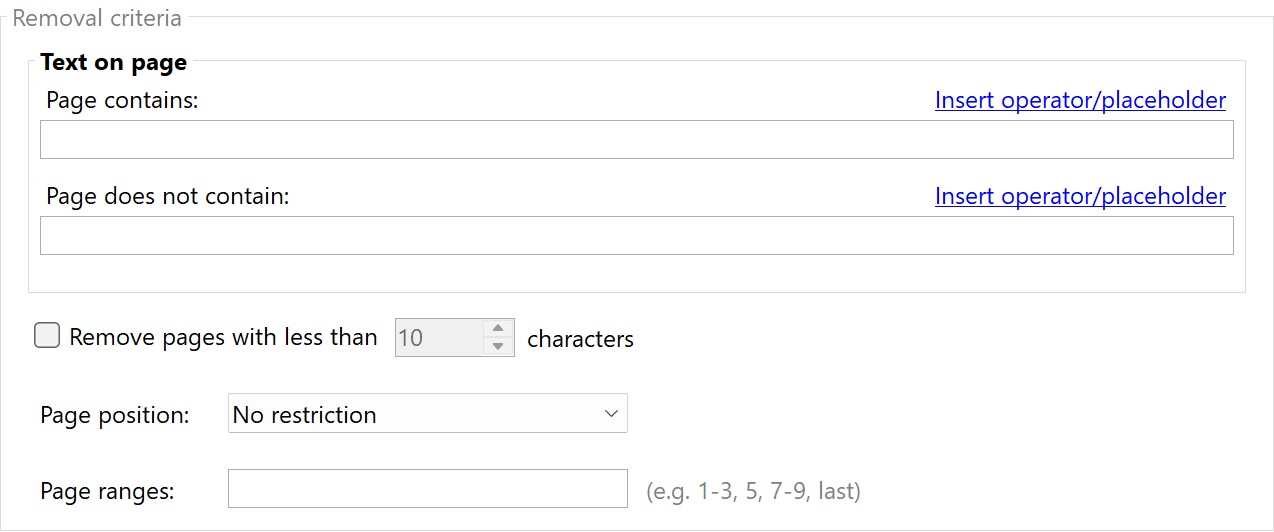Click the "characters" label after the spinner
The height and width of the screenshot is (532, 1274).
point(580,339)
